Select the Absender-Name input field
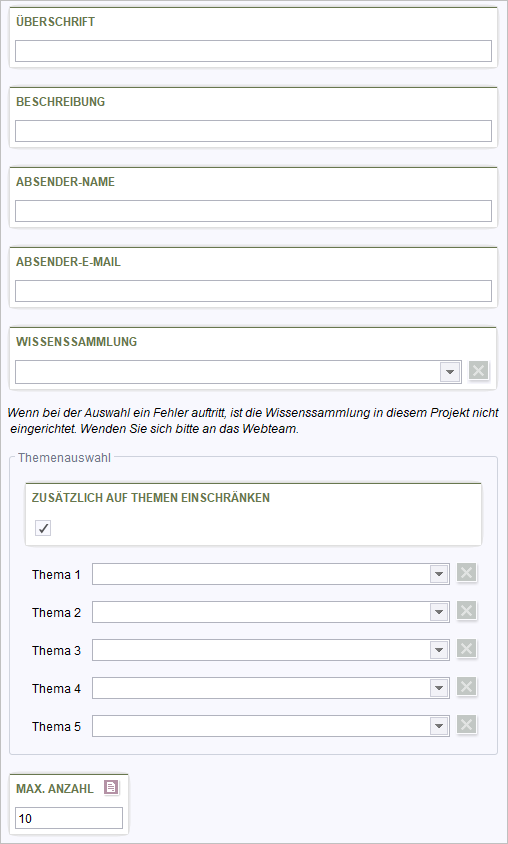This screenshot has width=508, height=844. pyautogui.click(x=253, y=211)
